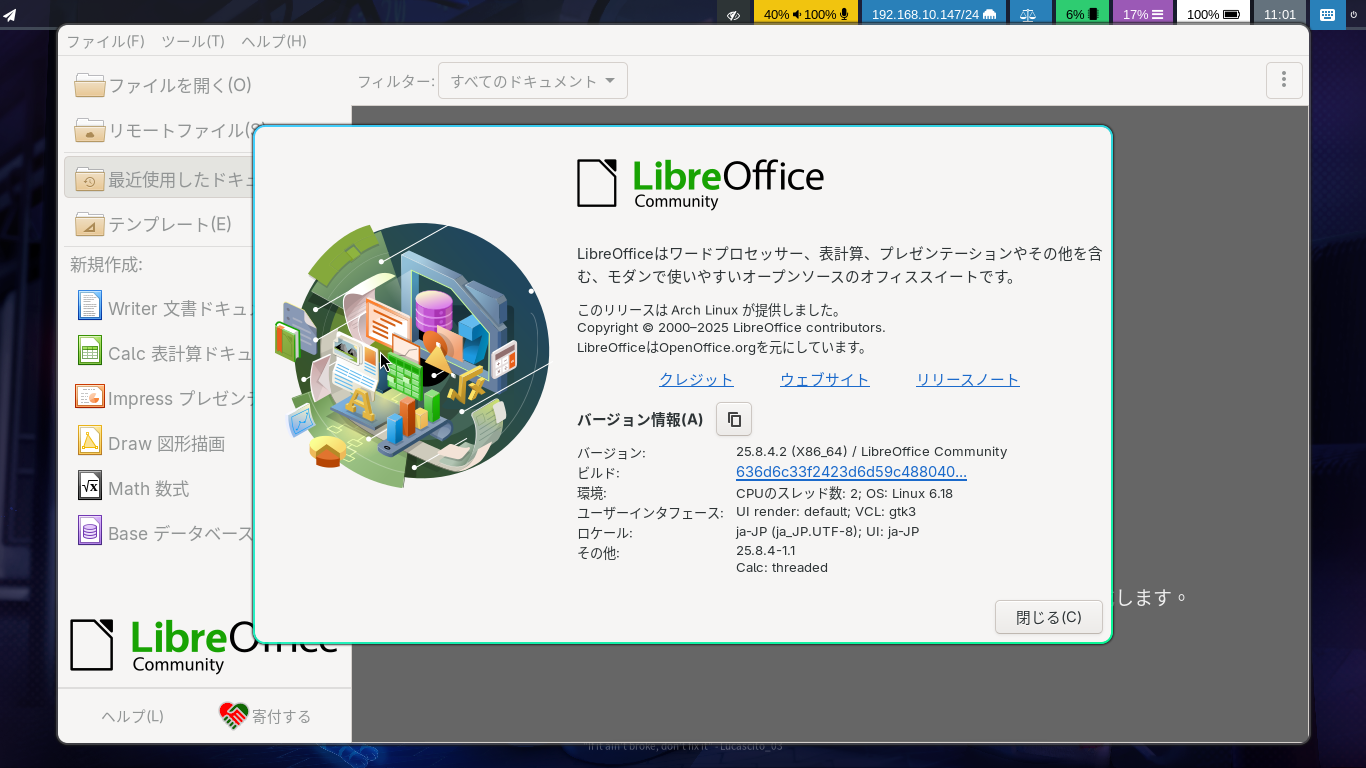Select the 最近使用したドキュメント sidebar entry
This screenshot has width=1366, height=768.
[158, 179]
